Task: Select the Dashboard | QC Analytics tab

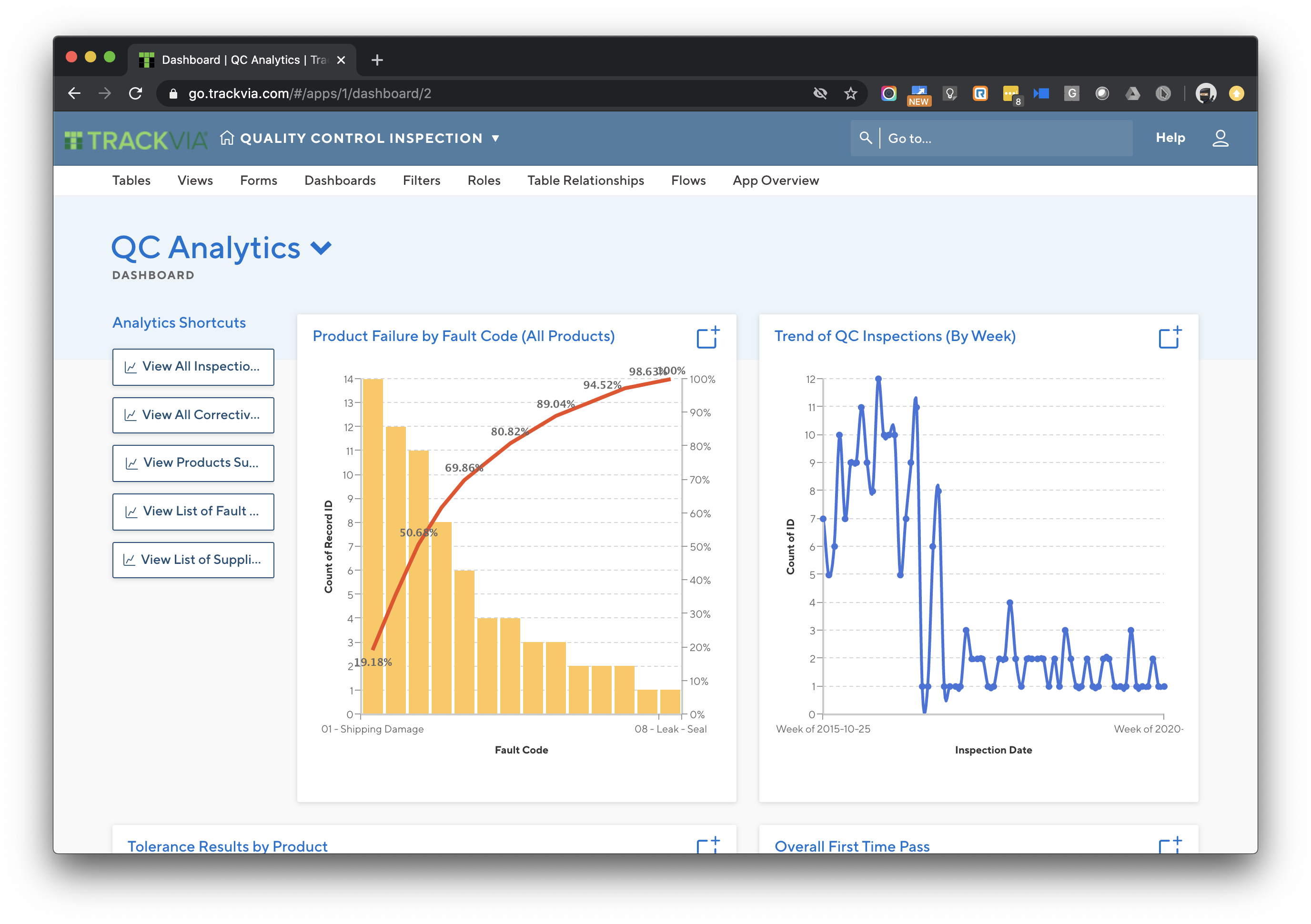Action: click(x=242, y=60)
